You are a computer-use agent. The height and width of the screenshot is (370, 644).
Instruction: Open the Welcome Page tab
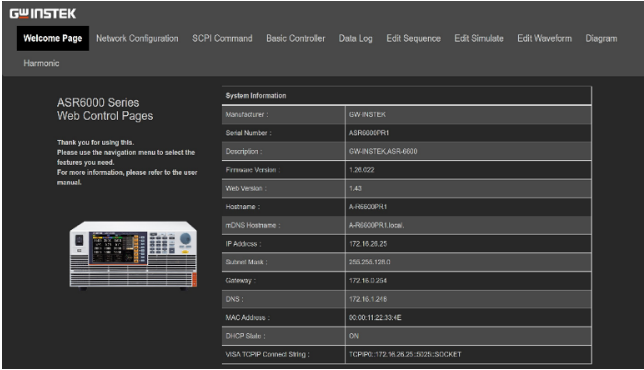click(x=53, y=38)
